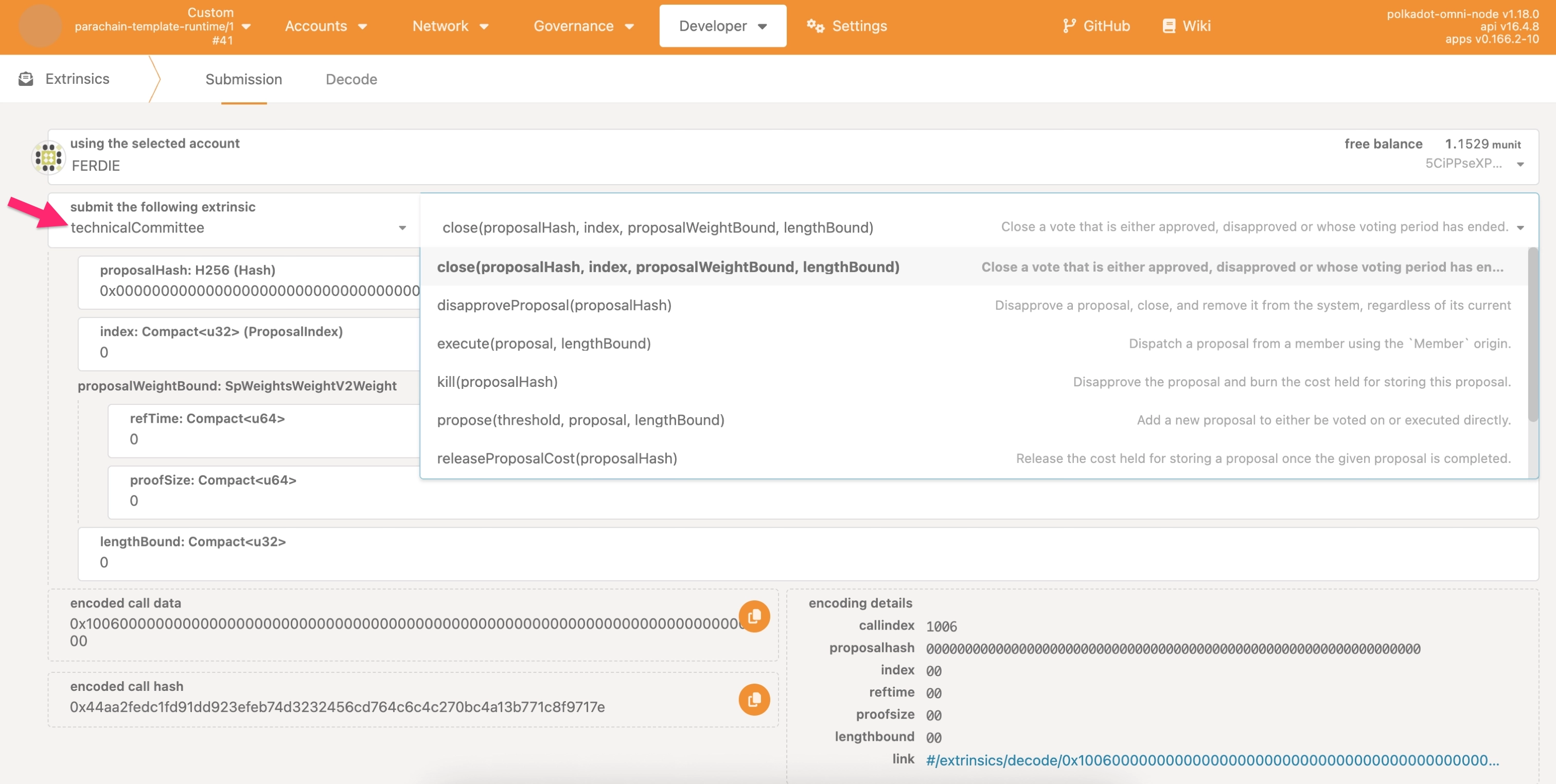The image size is (1556, 784).
Task: Copy the encoded call hash
Action: coord(753,700)
